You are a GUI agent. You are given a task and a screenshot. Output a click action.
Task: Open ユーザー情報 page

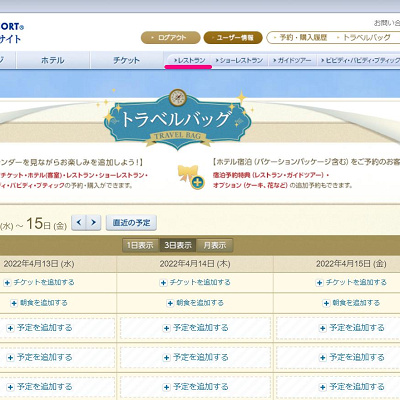click(233, 38)
